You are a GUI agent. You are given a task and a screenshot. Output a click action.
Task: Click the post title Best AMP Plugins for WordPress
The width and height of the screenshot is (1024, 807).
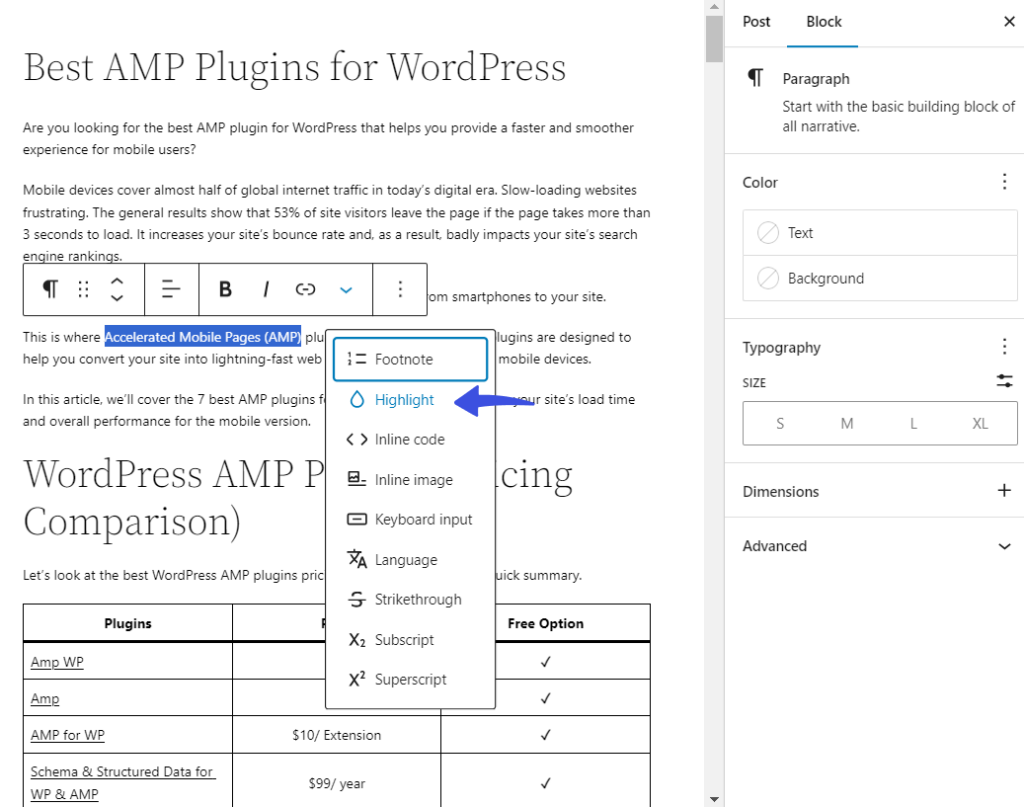(295, 67)
